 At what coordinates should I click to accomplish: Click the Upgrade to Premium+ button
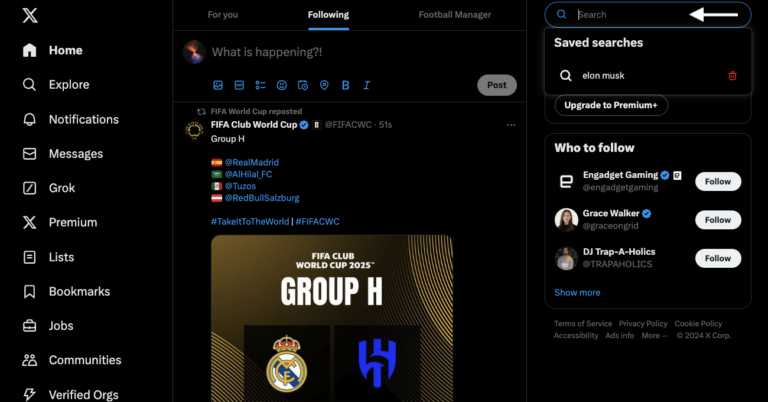(611, 105)
